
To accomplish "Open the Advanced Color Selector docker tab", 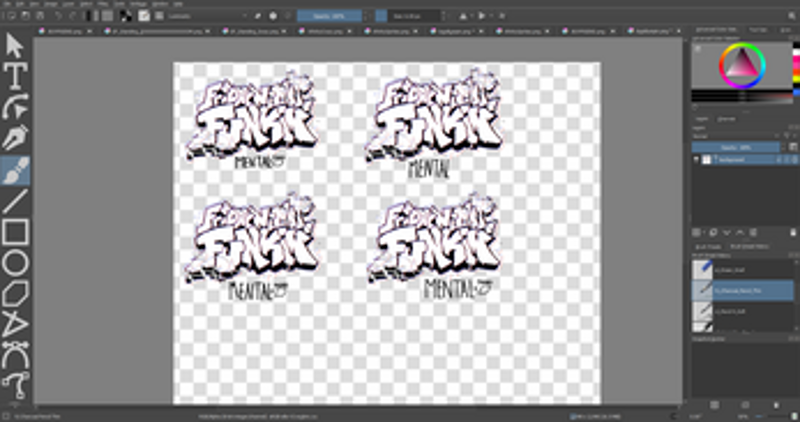I will click(x=717, y=30).
